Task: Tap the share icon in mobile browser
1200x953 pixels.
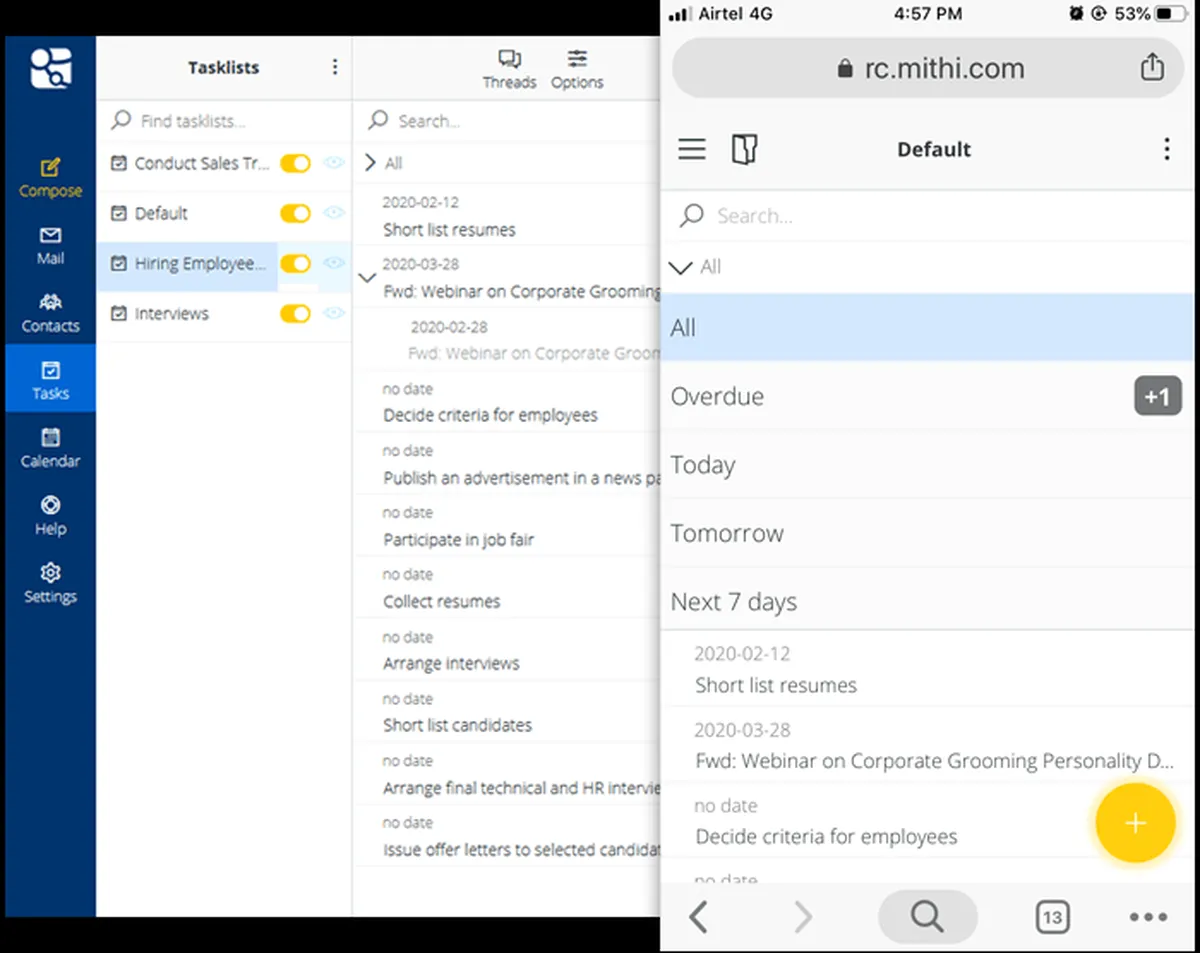Action: click(x=1152, y=67)
